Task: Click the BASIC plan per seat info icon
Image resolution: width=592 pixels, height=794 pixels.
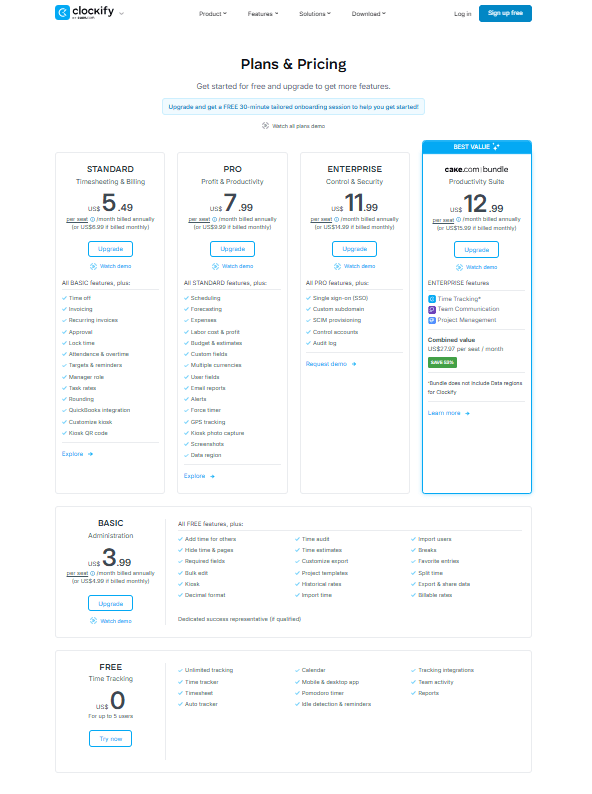Action: tap(93, 574)
